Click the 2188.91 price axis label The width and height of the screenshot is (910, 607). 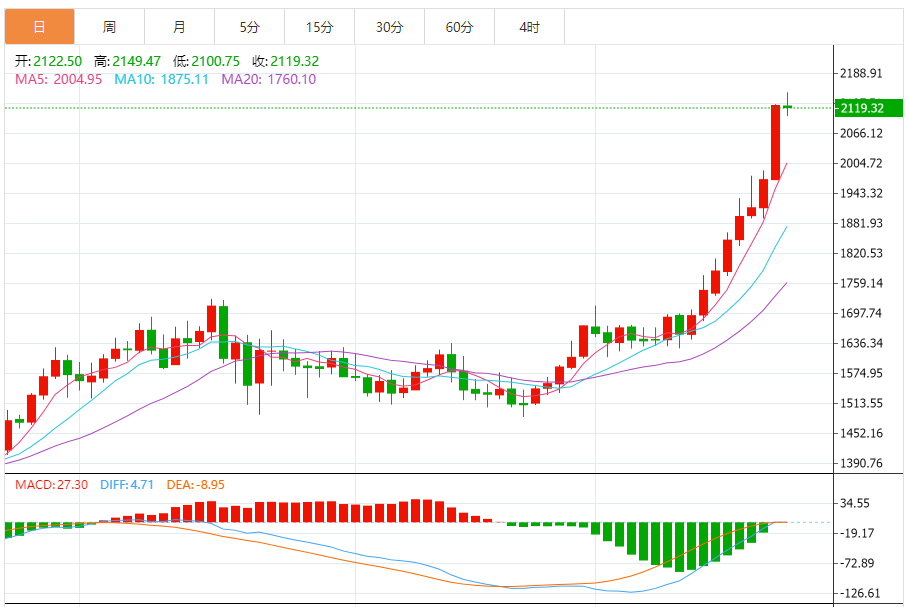[x=861, y=74]
